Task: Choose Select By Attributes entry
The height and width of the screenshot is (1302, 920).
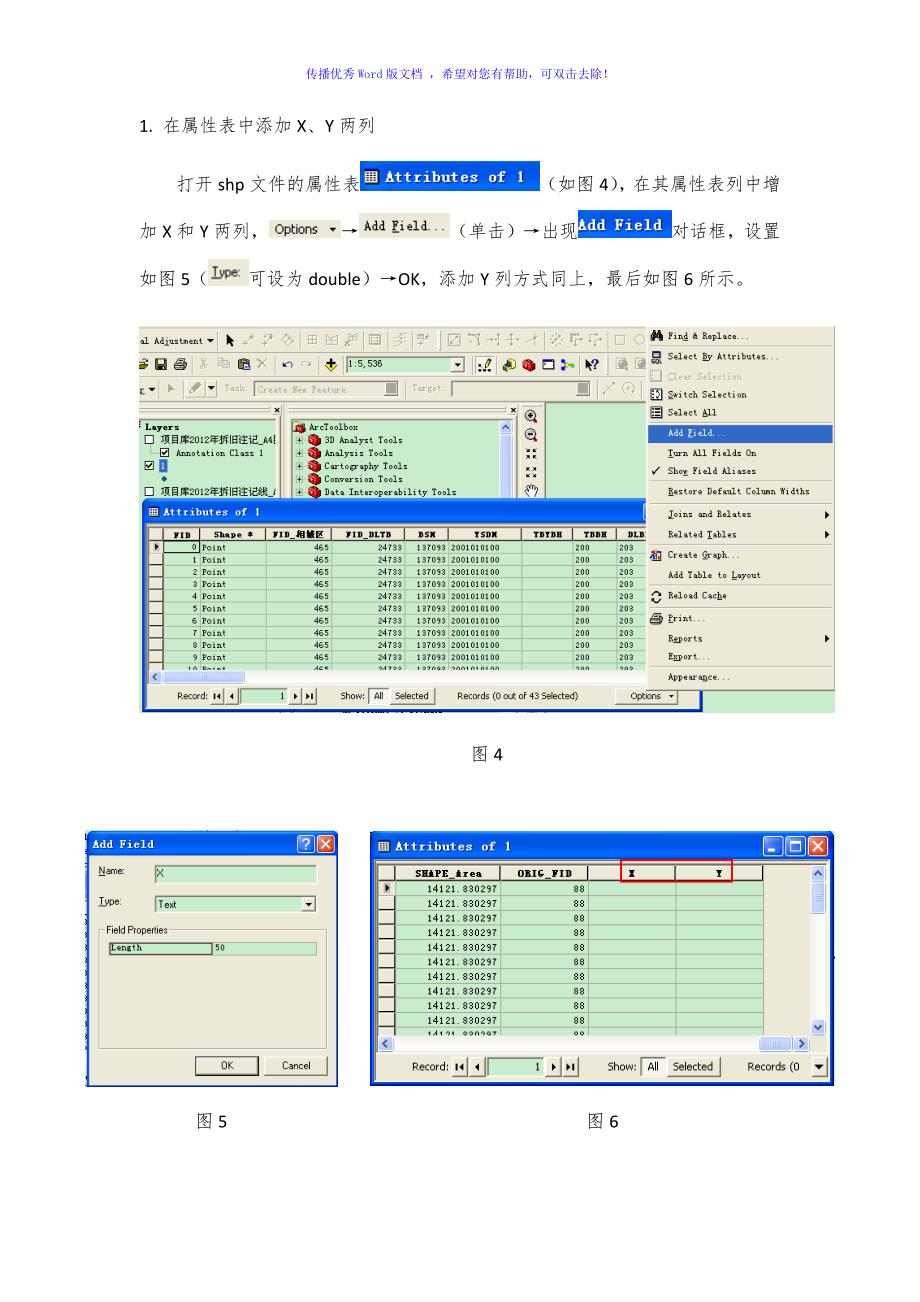Action: [x=741, y=356]
